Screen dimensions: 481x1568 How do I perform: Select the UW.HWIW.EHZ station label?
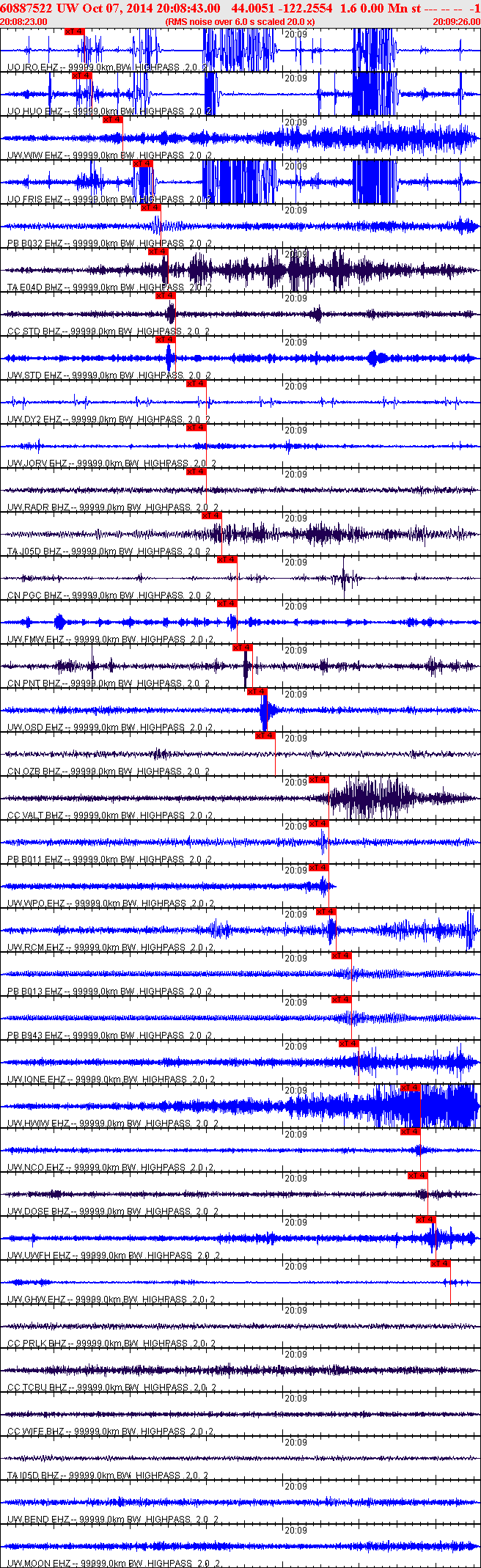point(113,1124)
